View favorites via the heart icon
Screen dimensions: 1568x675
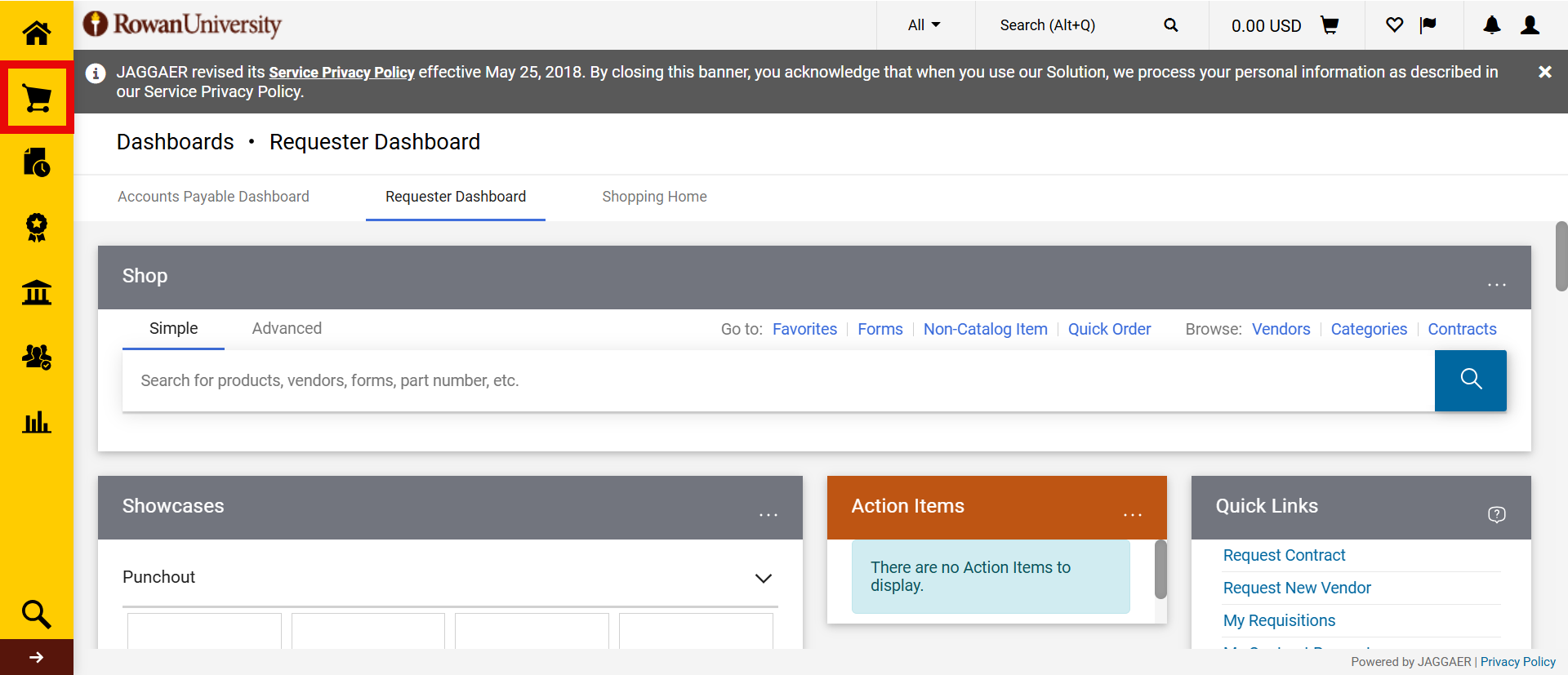[x=1394, y=25]
